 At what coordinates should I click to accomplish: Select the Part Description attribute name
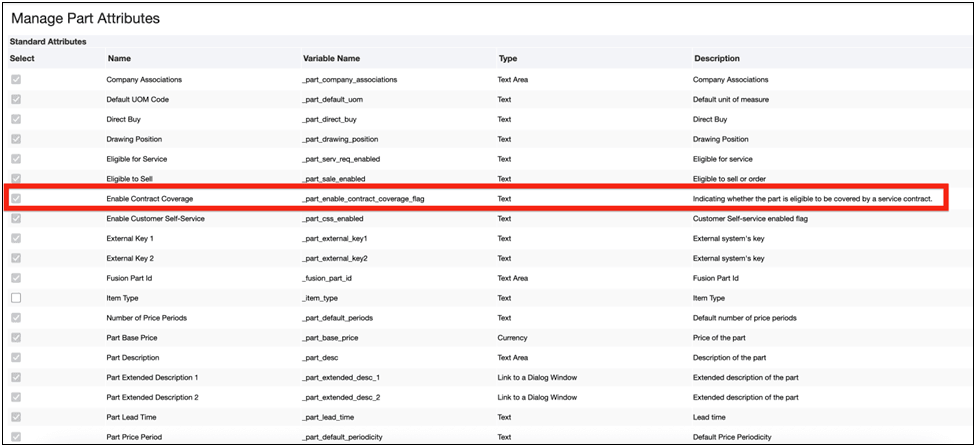(x=133, y=357)
